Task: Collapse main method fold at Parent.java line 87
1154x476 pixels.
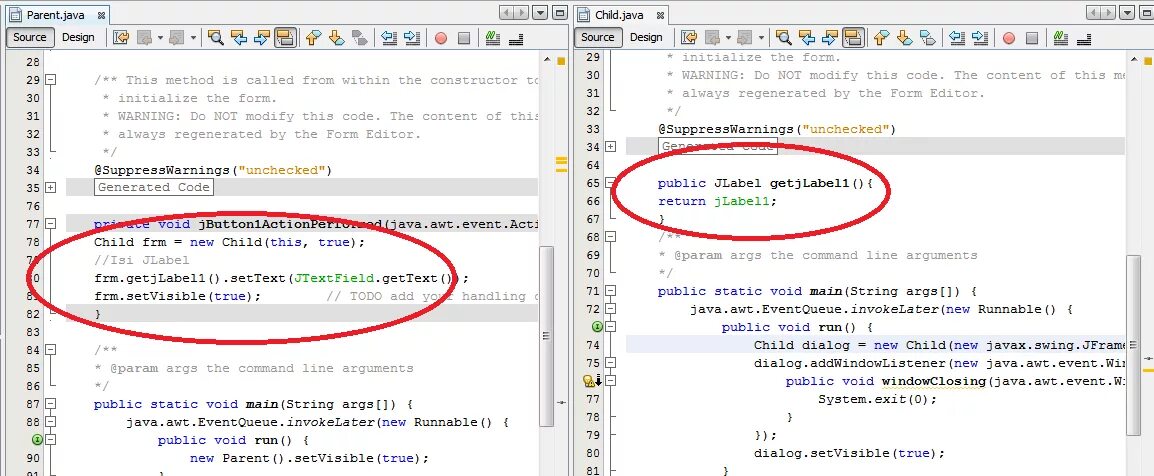Action: point(50,404)
